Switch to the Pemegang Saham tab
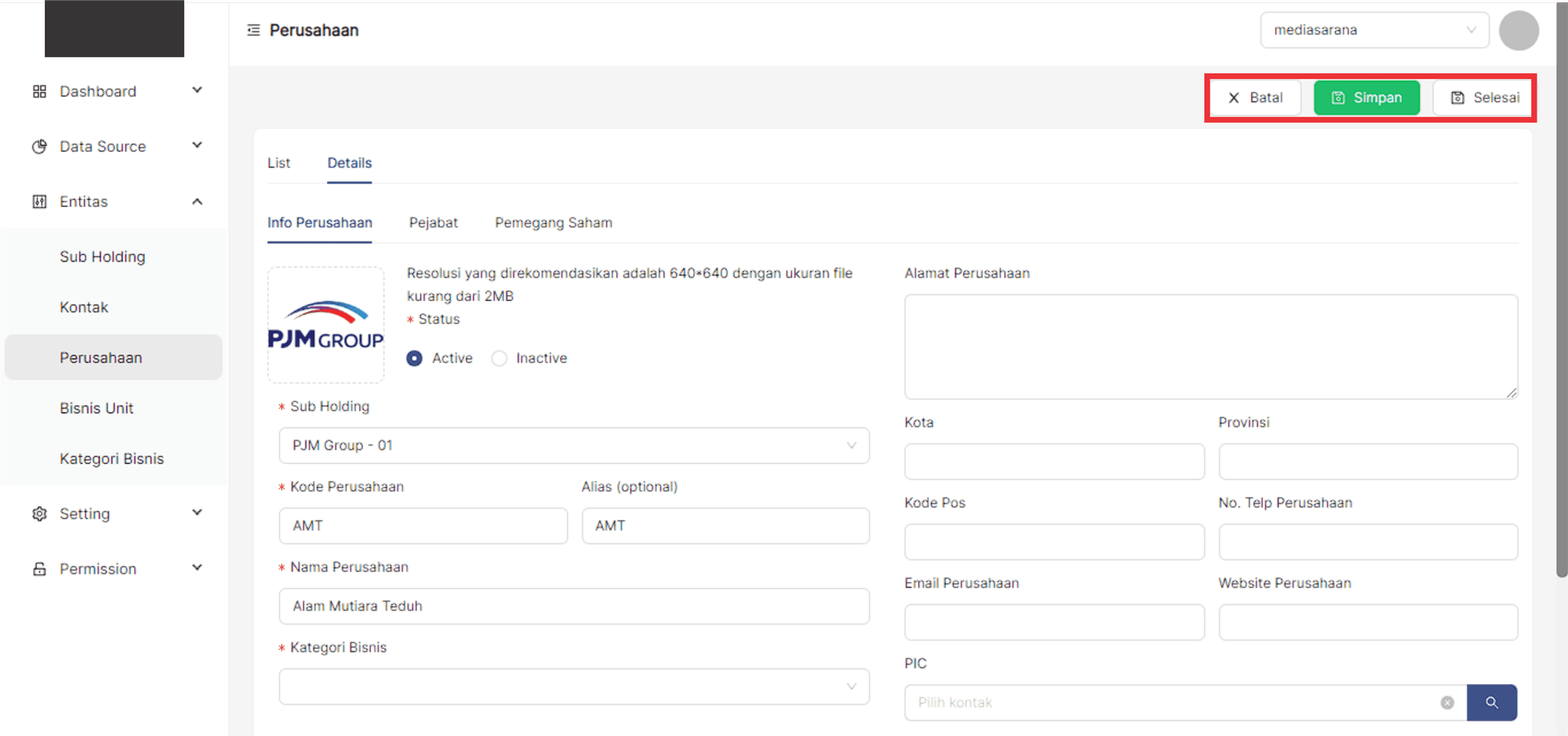This screenshot has height=736, width=1568. pyautogui.click(x=553, y=223)
